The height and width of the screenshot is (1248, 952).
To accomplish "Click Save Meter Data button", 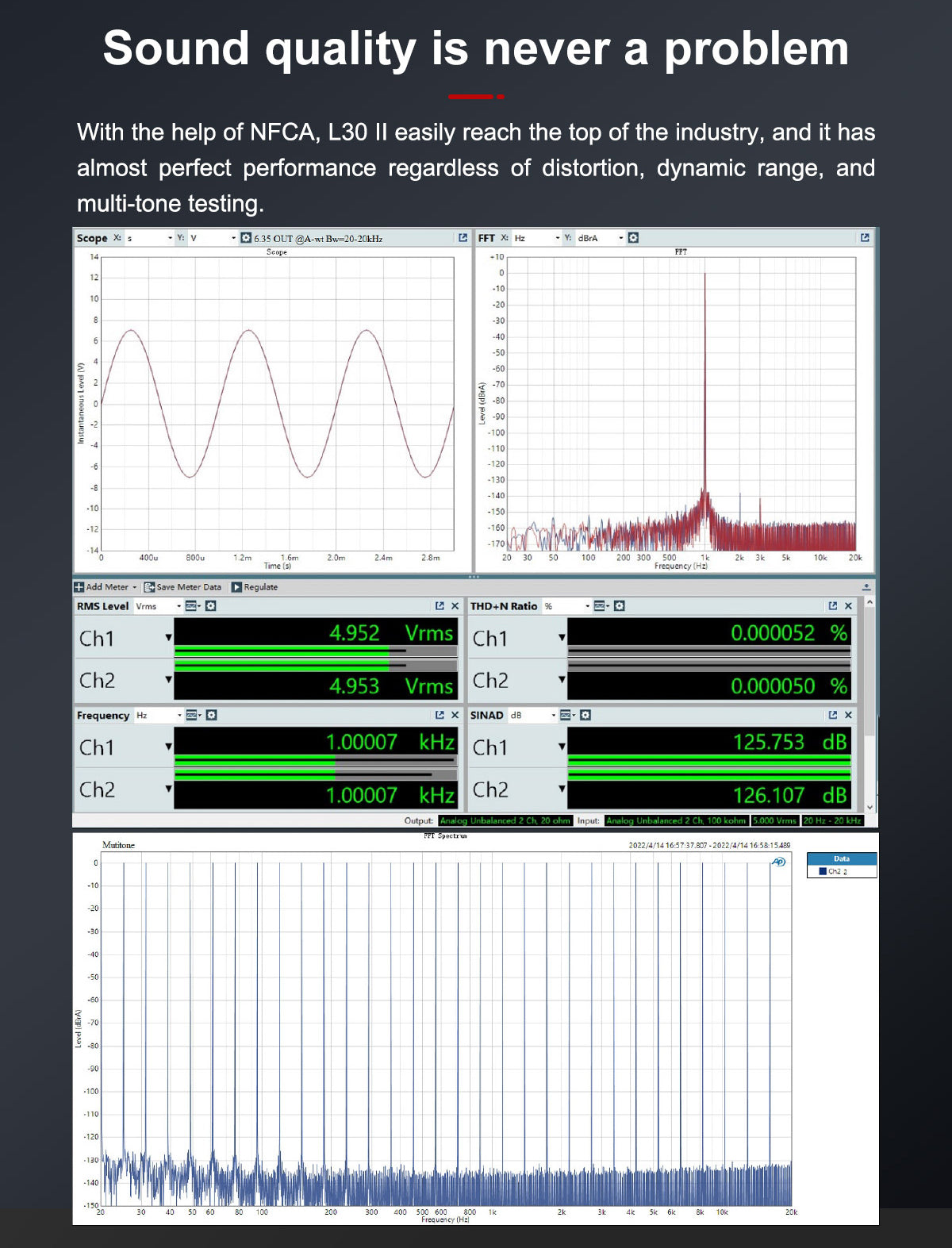I will click(182, 587).
